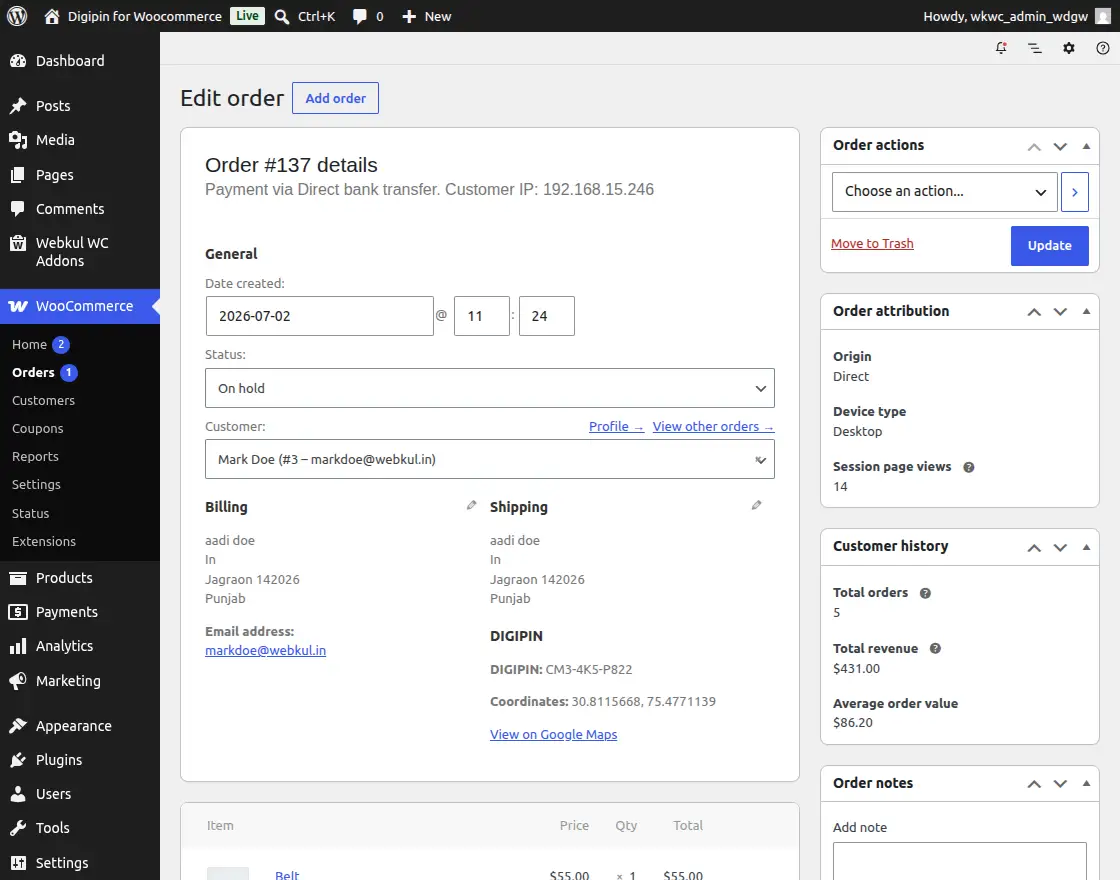The height and width of the screenshot is (880, 1120).
Task: Move Order attribution panel down
Action: [1060, 312]
